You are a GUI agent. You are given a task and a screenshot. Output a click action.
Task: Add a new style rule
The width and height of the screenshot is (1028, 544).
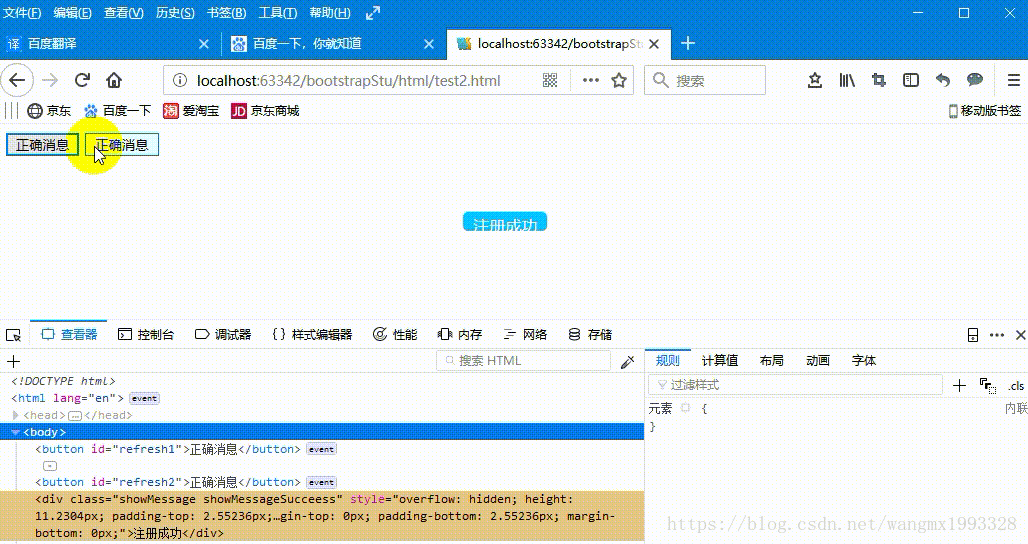pyautogui.click(x=960, y=385)
